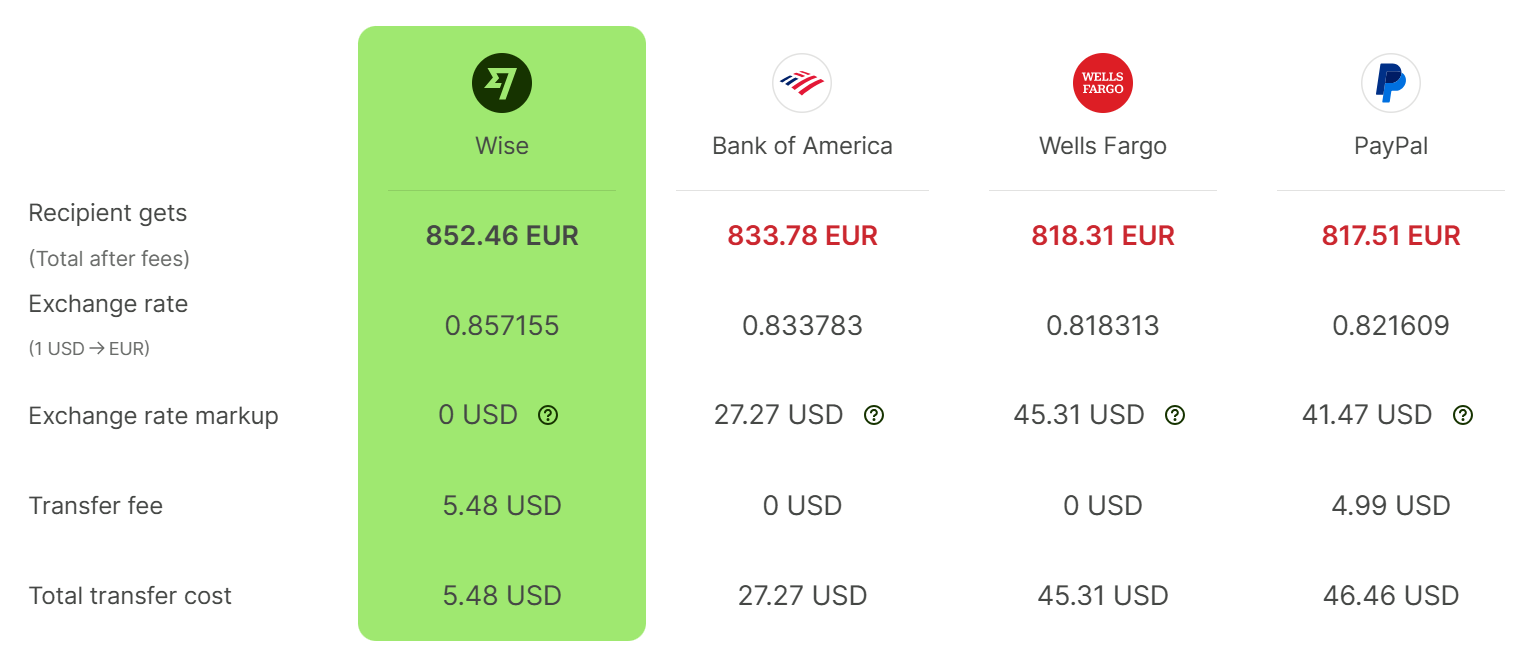
Task: Open Wells Fargo markup help icon
Action: pos(1175,415)
